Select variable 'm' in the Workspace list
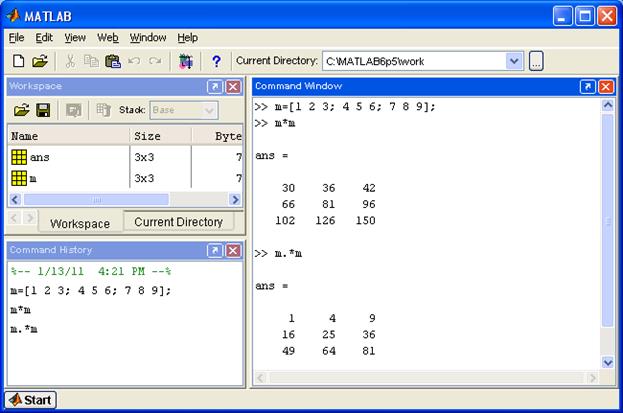 [x=33, y=178]
